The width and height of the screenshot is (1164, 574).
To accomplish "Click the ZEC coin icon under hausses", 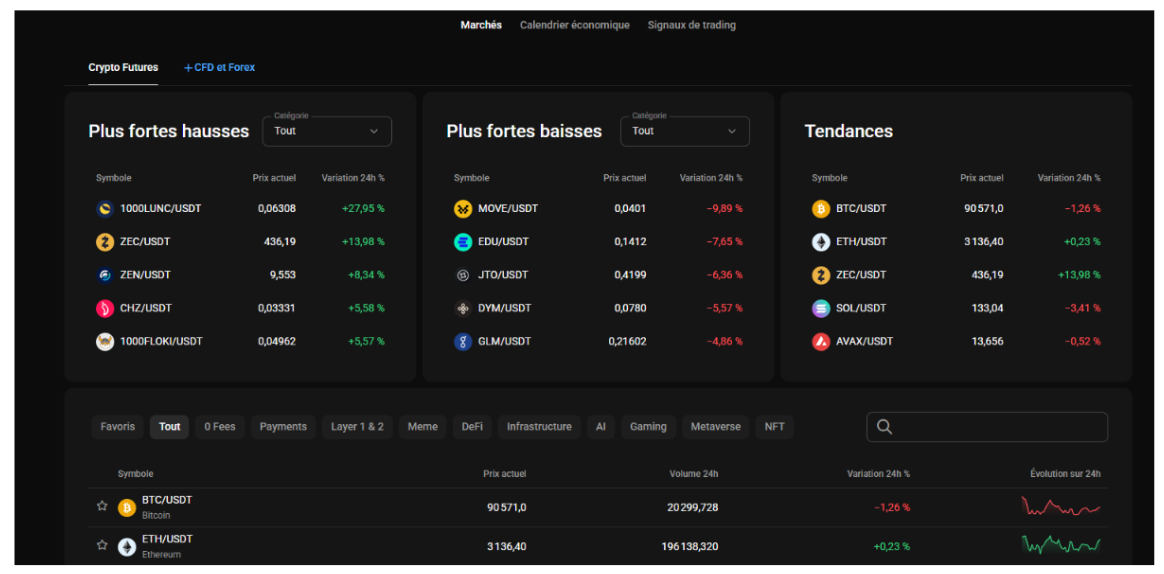I will point(105,242).
